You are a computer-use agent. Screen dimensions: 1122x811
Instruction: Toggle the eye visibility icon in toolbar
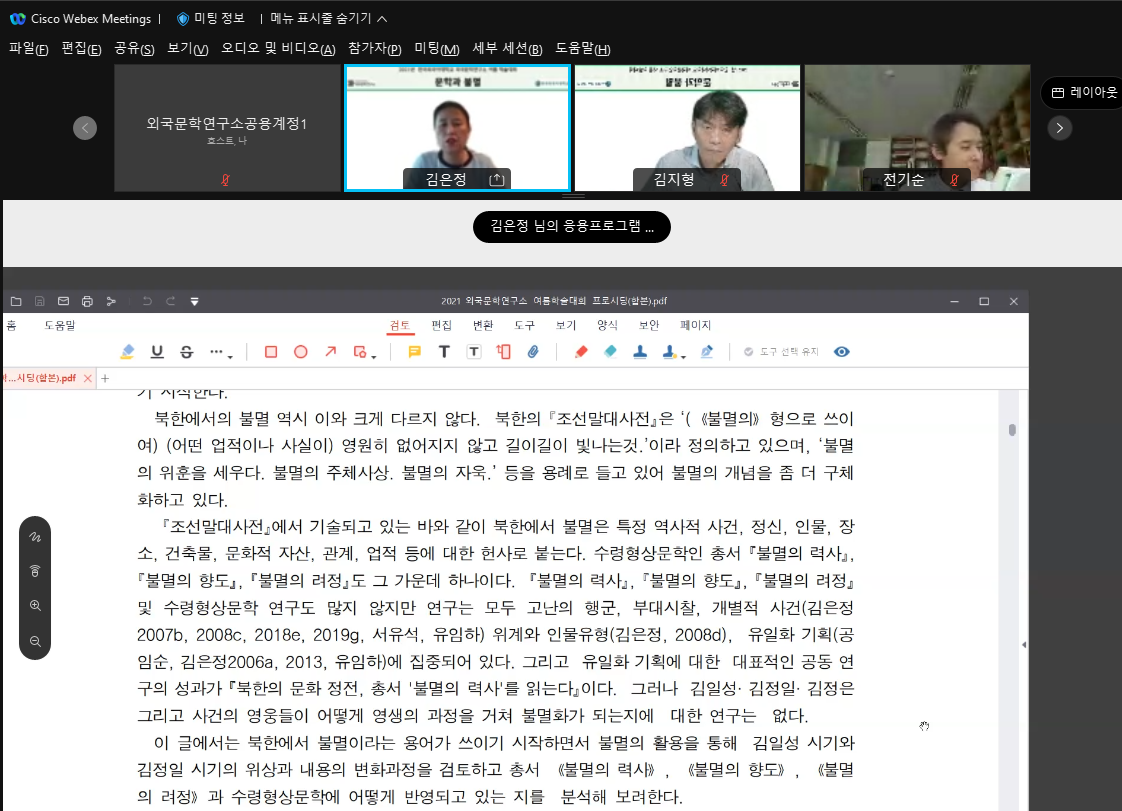pos(842,352)
